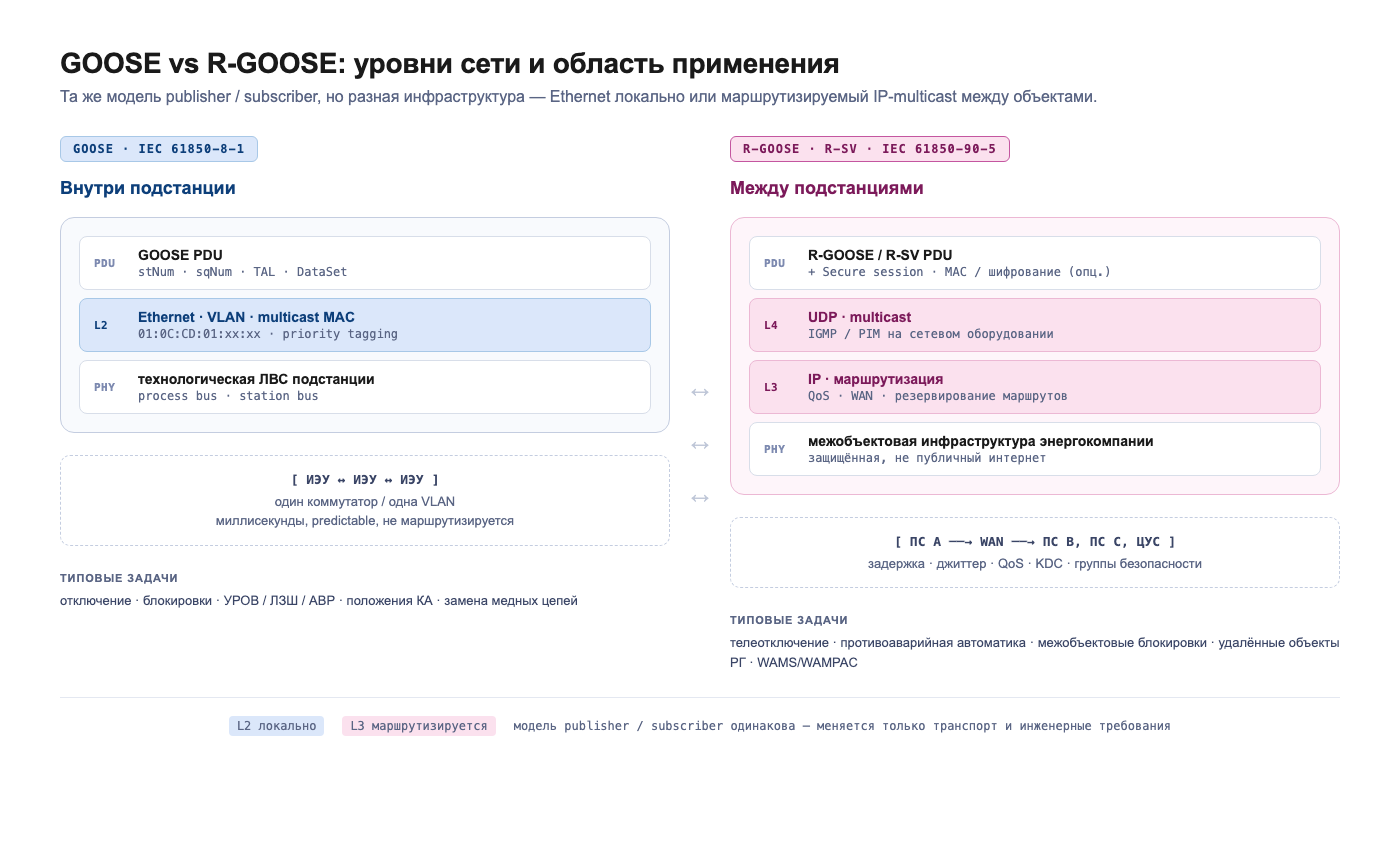This screenshot has width=1400, height=860.
Task: Select the heading "Между подстанциями"
Action: 827,188
